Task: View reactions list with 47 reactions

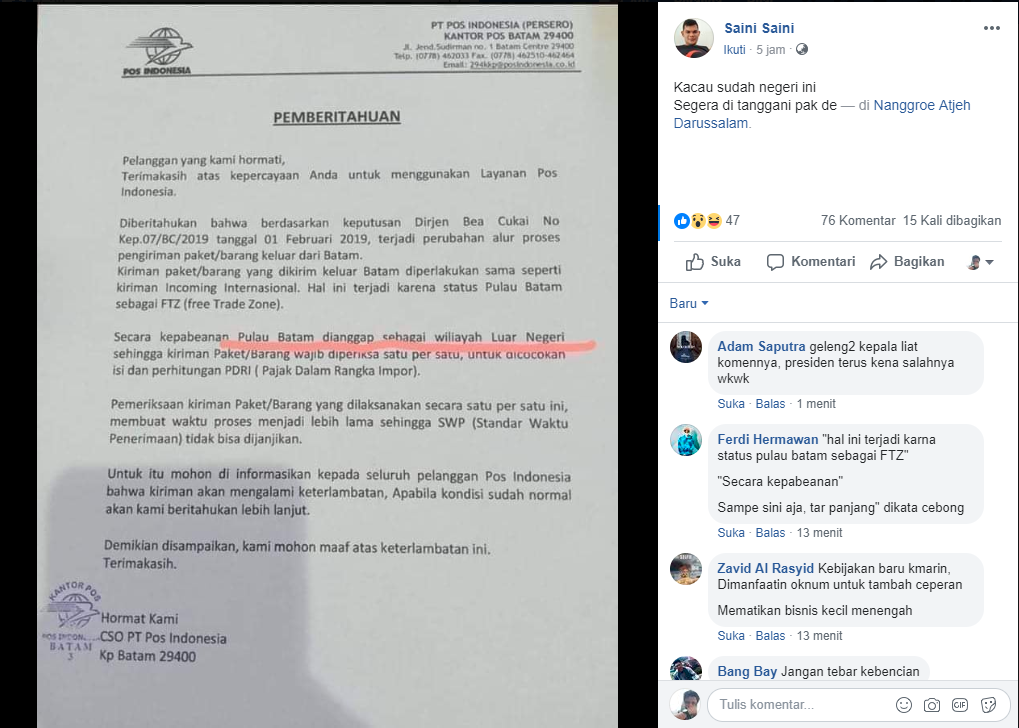Action: coord(707,221)
